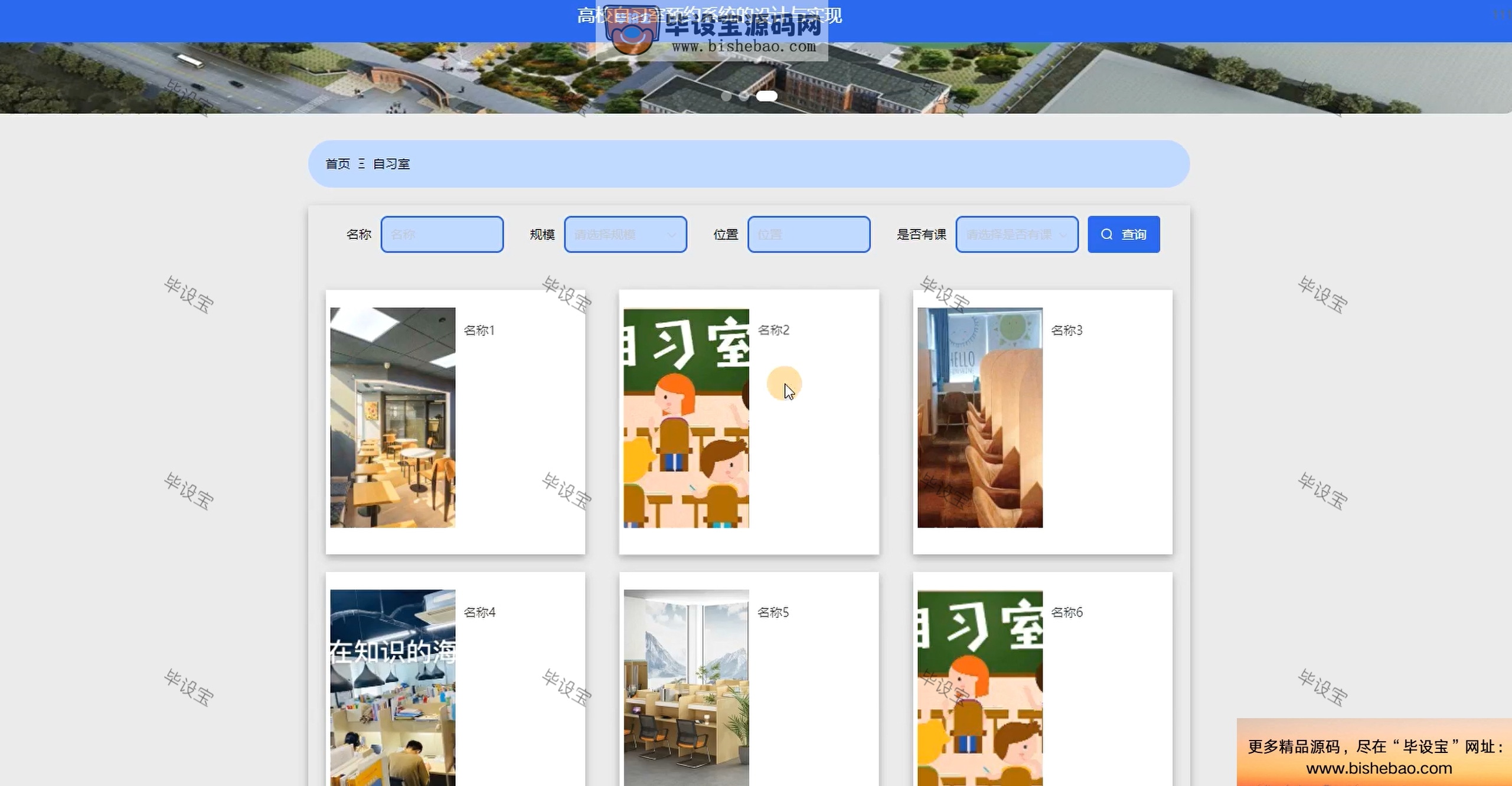Open the 名称6 study room thumbnail
Screen dimensions: 1512x786
980,687
